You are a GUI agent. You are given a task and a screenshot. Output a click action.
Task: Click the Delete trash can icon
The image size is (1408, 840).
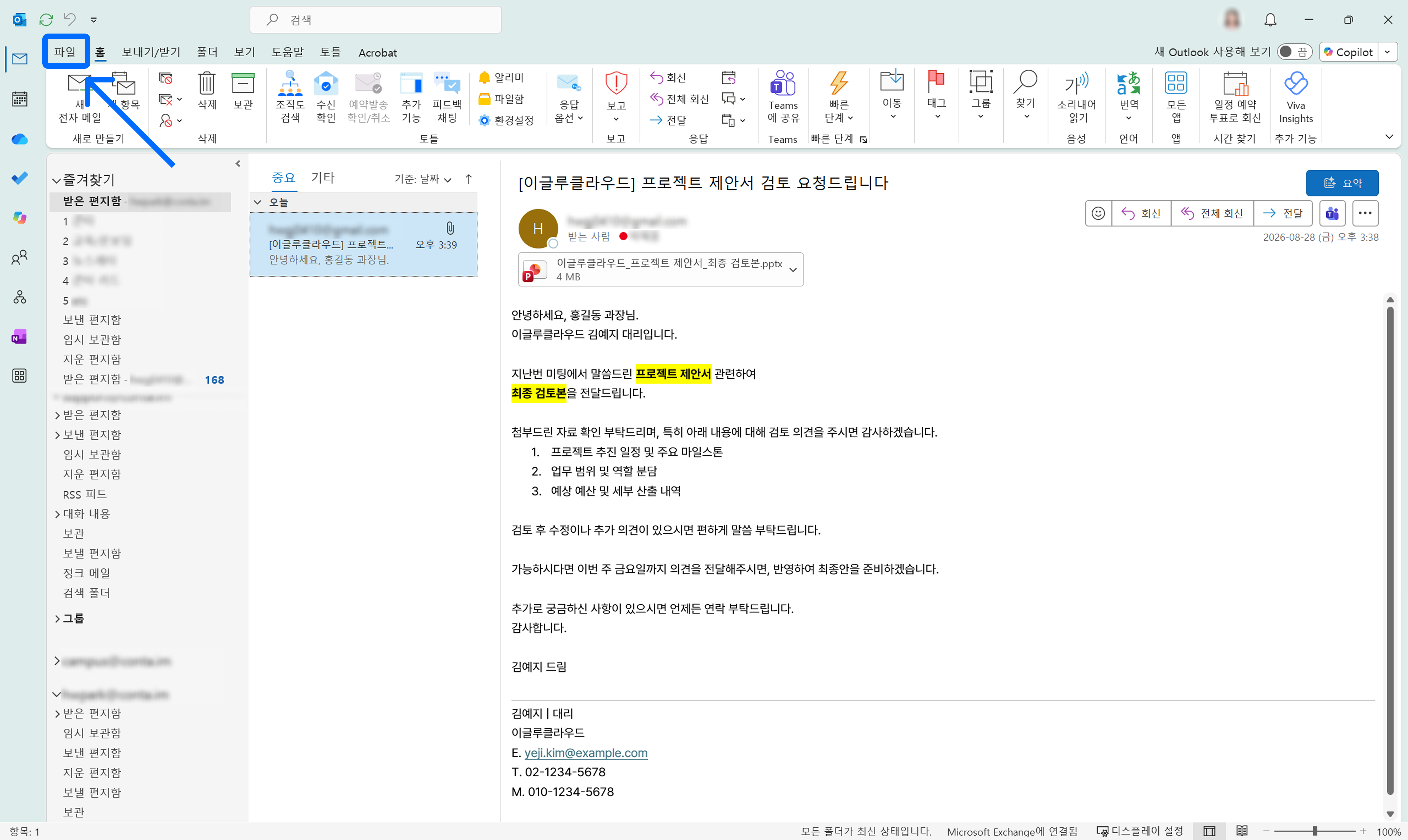(x=207, y=91)
